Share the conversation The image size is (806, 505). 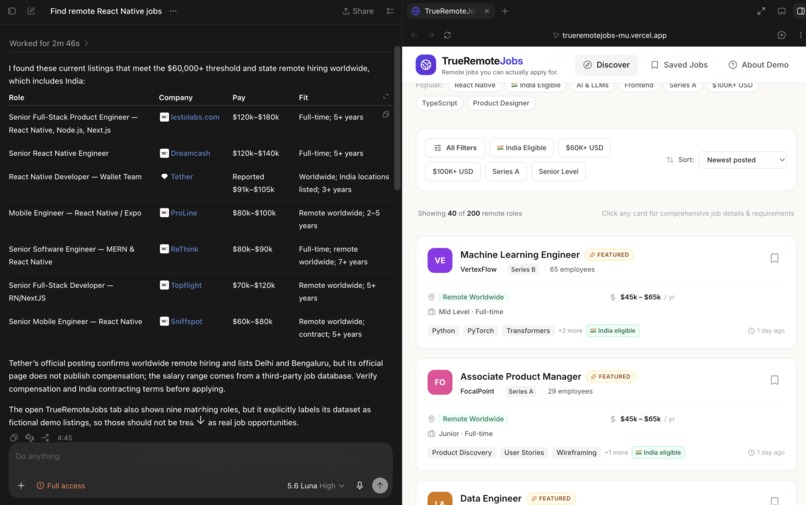[358, 11]
